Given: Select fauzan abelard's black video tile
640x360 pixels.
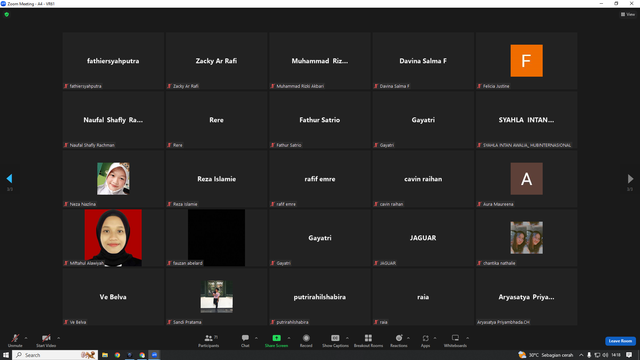Looking at the screenshot, I should pos(216,238).
